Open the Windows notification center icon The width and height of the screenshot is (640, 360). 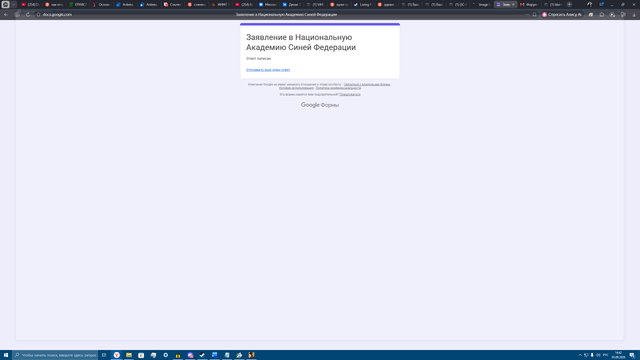click(632, 355)
